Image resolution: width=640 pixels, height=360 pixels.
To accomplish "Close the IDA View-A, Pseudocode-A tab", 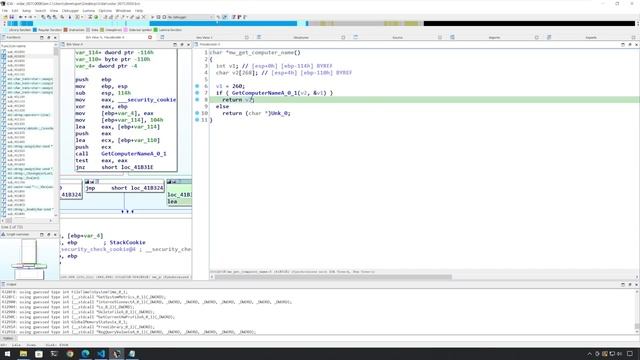I will (x=150, y=37).
